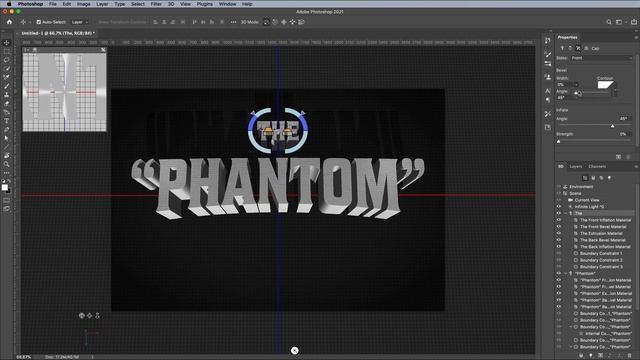Switch to the Channels tab
The width and height of the screenshot is (640, 360).
tap(597, 167)
